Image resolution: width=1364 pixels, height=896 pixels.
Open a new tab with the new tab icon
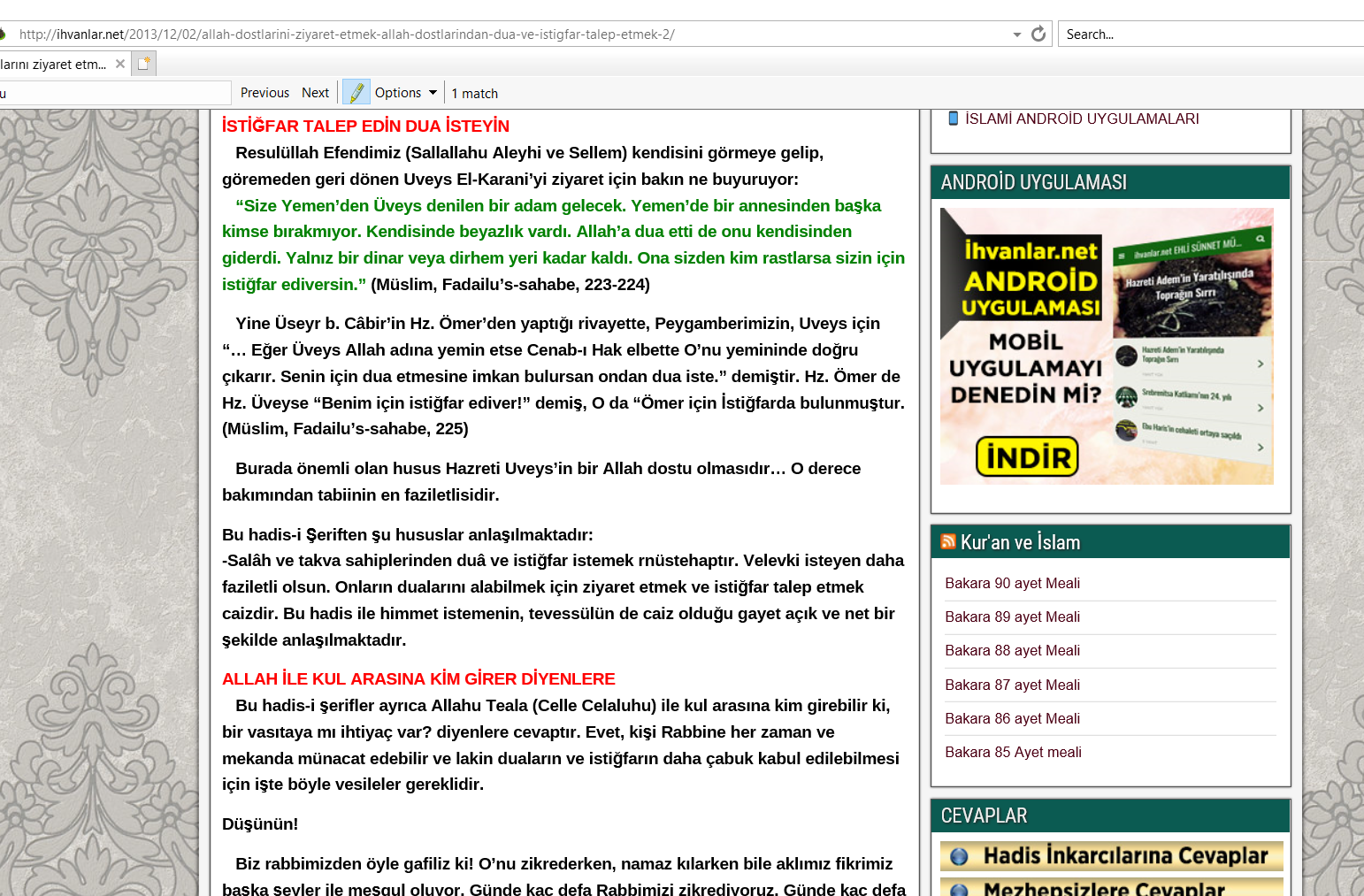(x=144, y=64)
